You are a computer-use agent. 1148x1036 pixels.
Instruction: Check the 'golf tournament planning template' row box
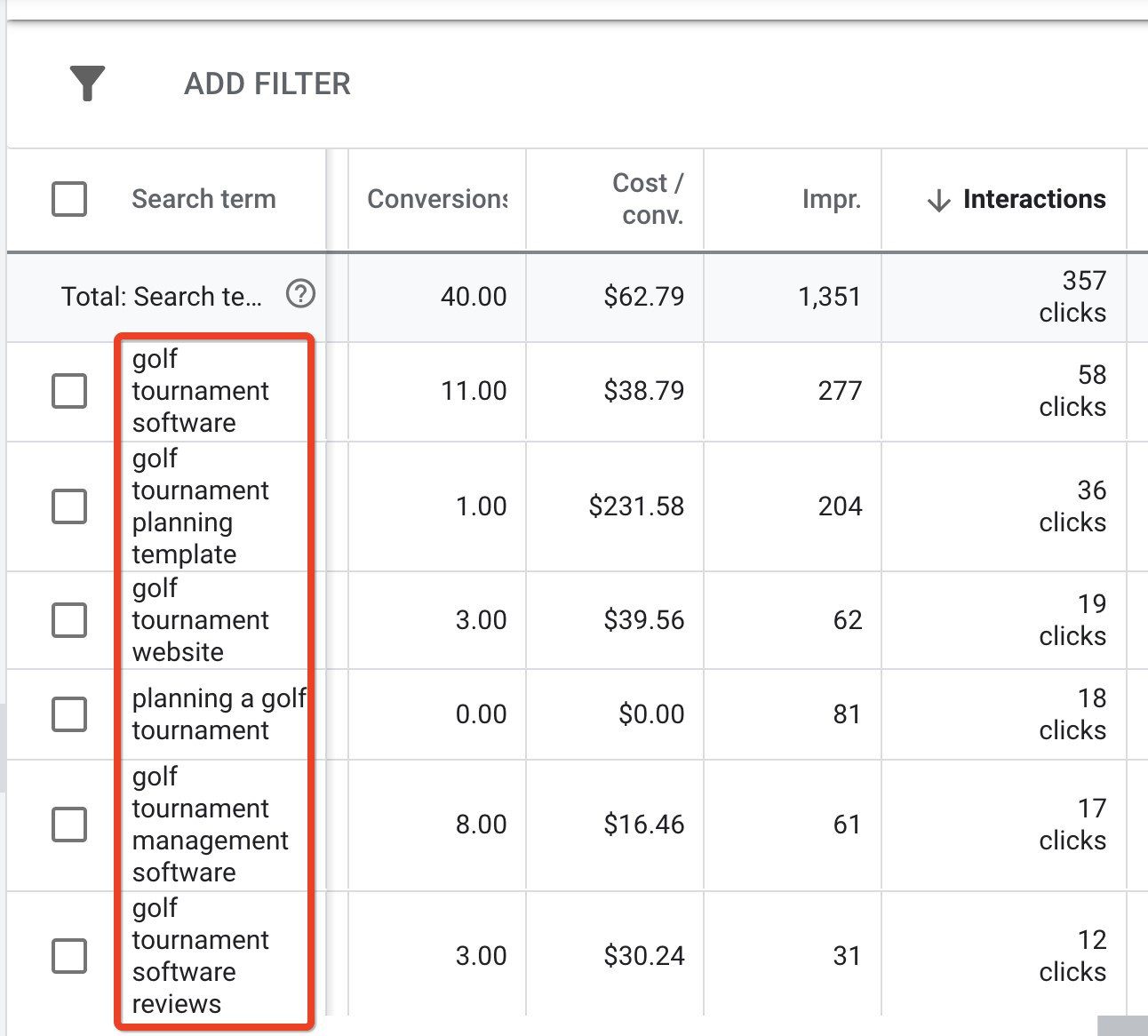click(x=69, y=506)
